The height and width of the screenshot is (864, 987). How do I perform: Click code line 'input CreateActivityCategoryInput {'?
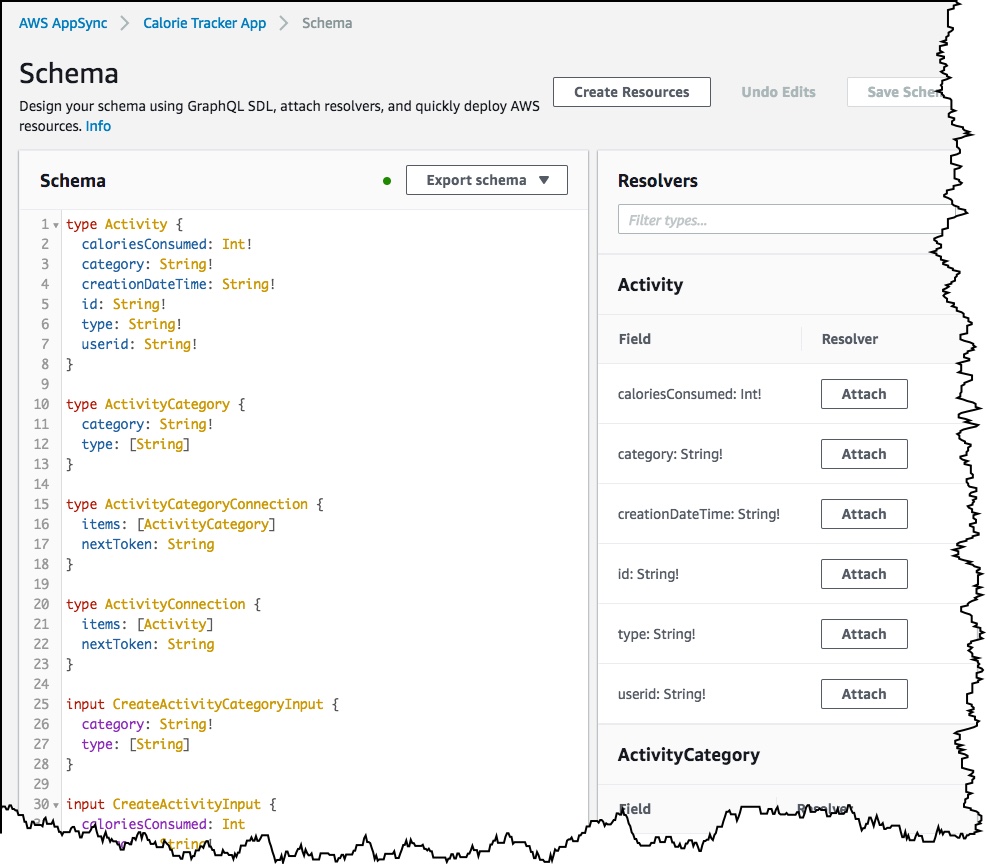203,704
